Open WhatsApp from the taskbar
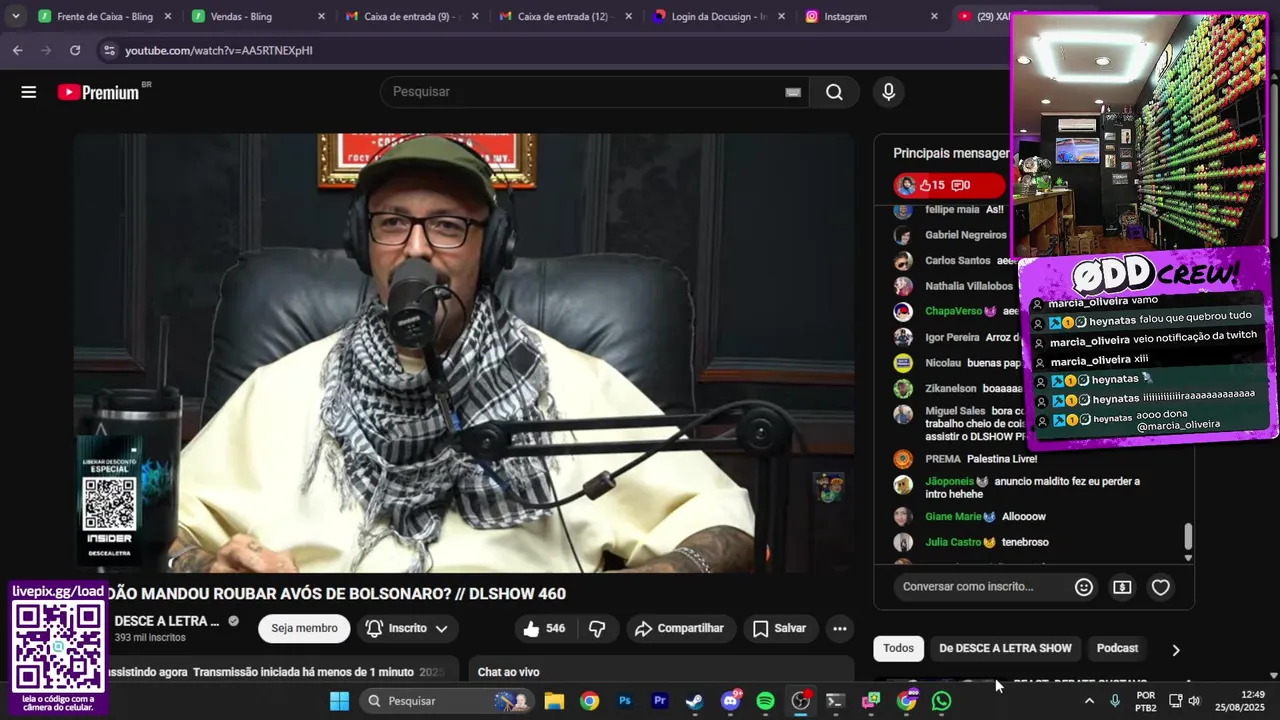The width and height of the screenshot is (1280, 720). tap(941, 701)
